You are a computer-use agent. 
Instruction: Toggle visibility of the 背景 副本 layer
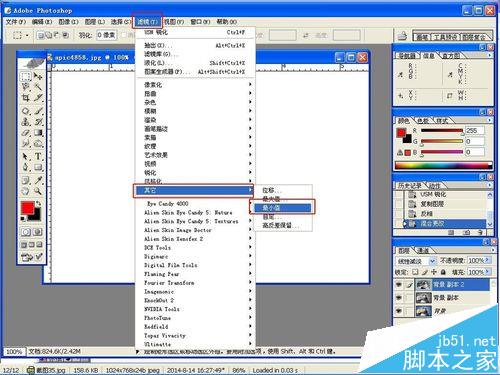399,298
